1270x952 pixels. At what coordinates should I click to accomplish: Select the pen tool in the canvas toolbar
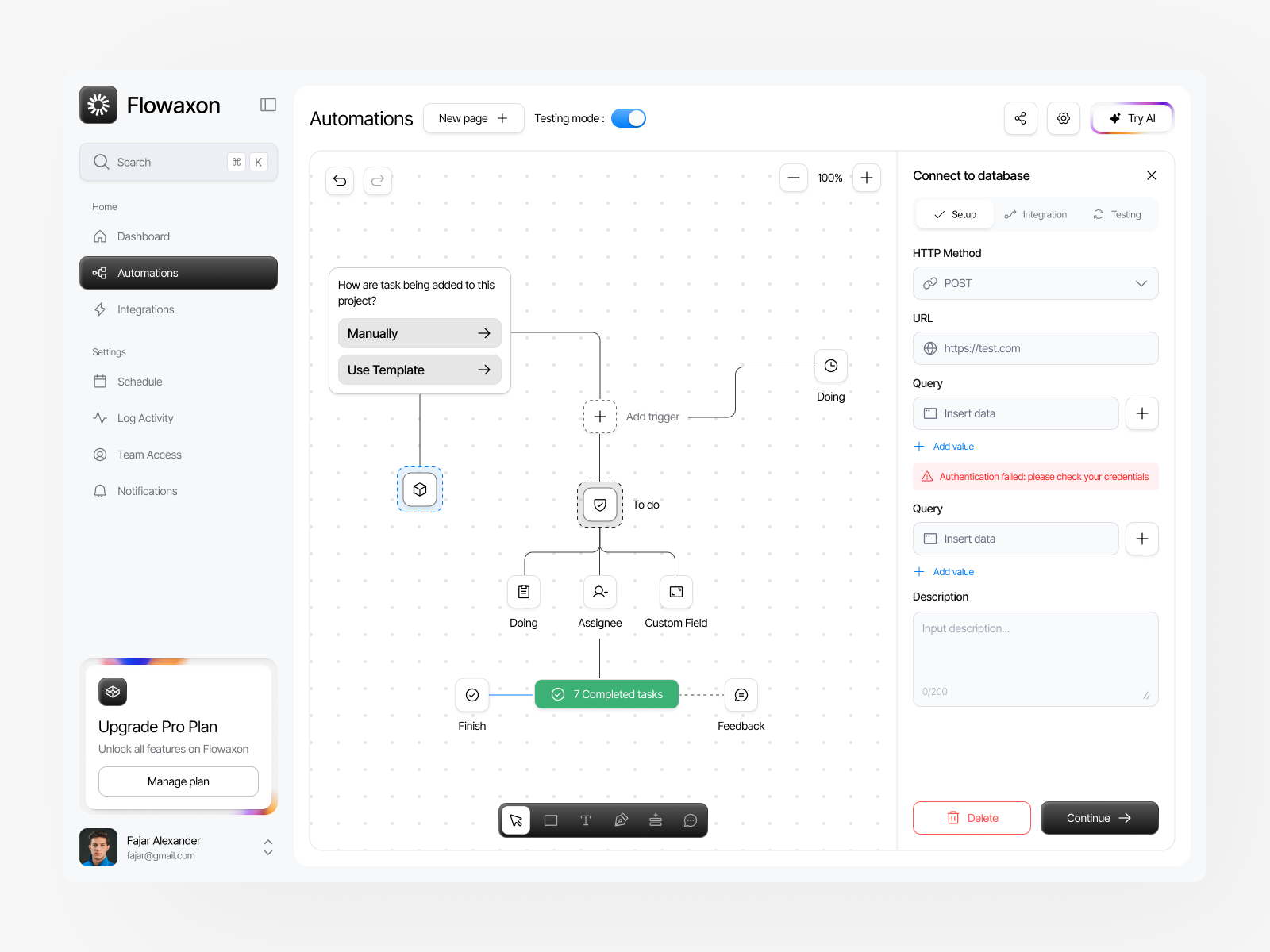point(621,820)
